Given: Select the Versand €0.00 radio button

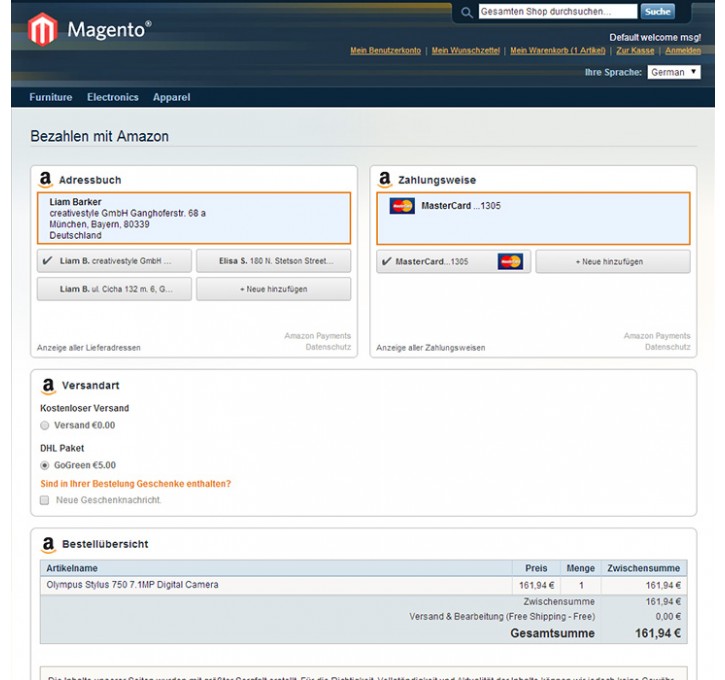Looking at the screenshot, I should 44,425.
